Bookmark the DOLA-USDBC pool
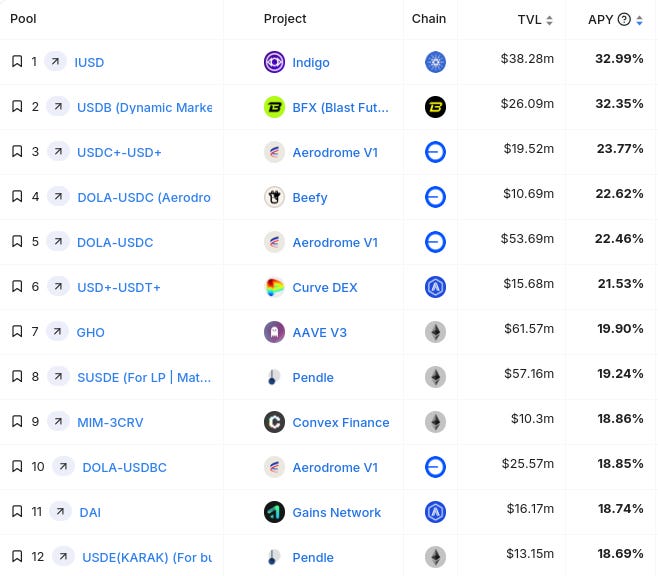Screen dimensions: 658x576 [x=17, y=467]
